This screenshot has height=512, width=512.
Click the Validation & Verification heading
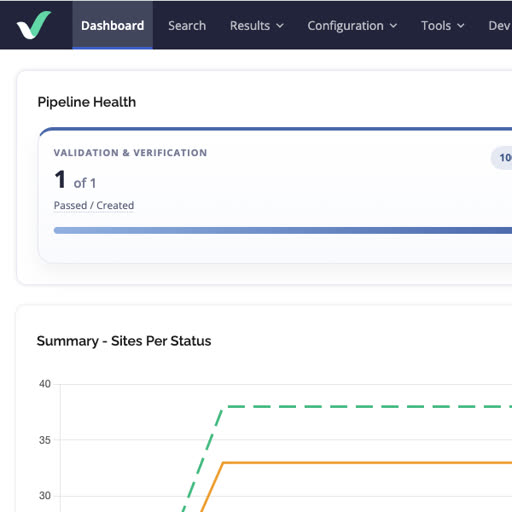pos(130,153)
